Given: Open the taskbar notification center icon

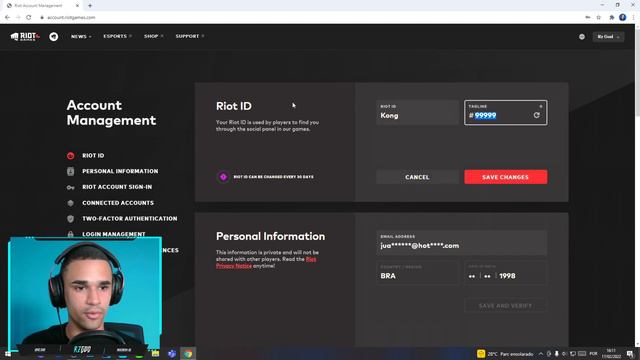Looking at the screenshot, I should click(630, 354).
